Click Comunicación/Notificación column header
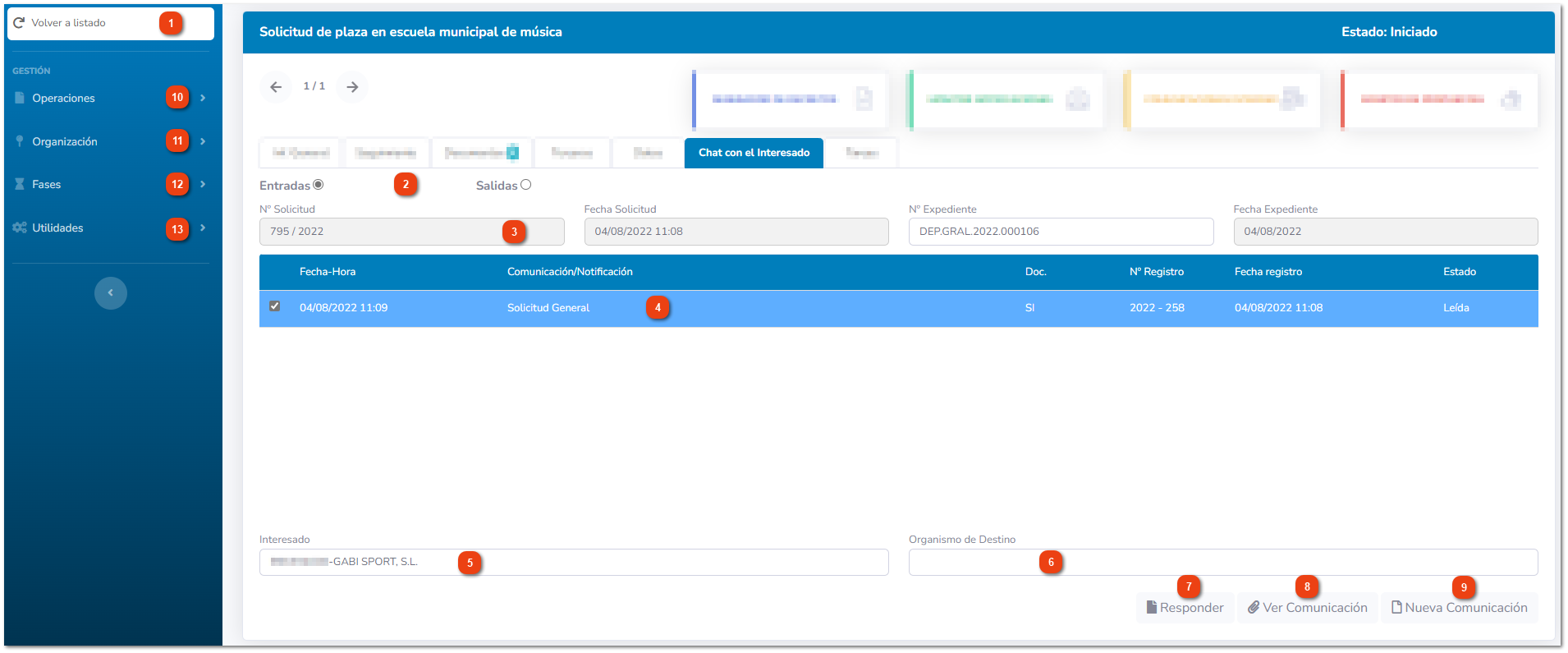This screenshot has height=653, width=1568. click(x=570, y=272)
